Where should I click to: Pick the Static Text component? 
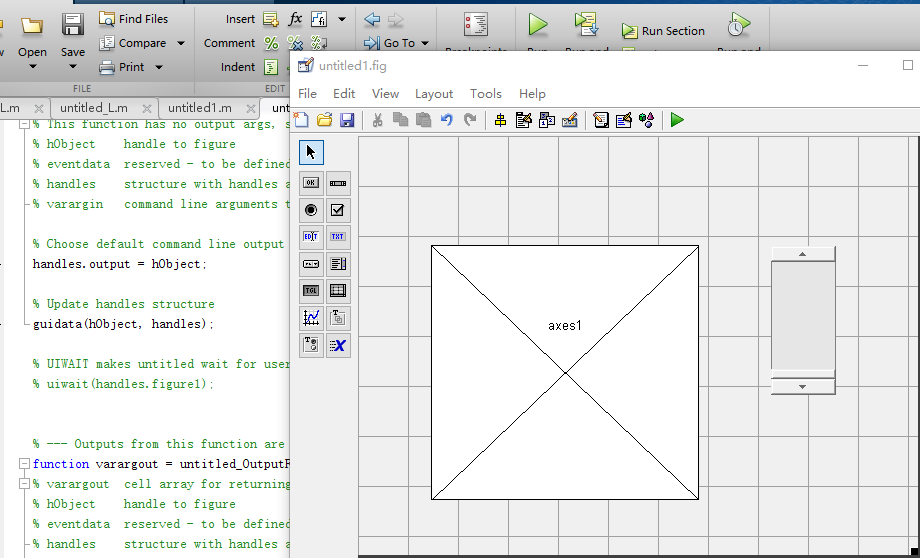tap(338, 236)
